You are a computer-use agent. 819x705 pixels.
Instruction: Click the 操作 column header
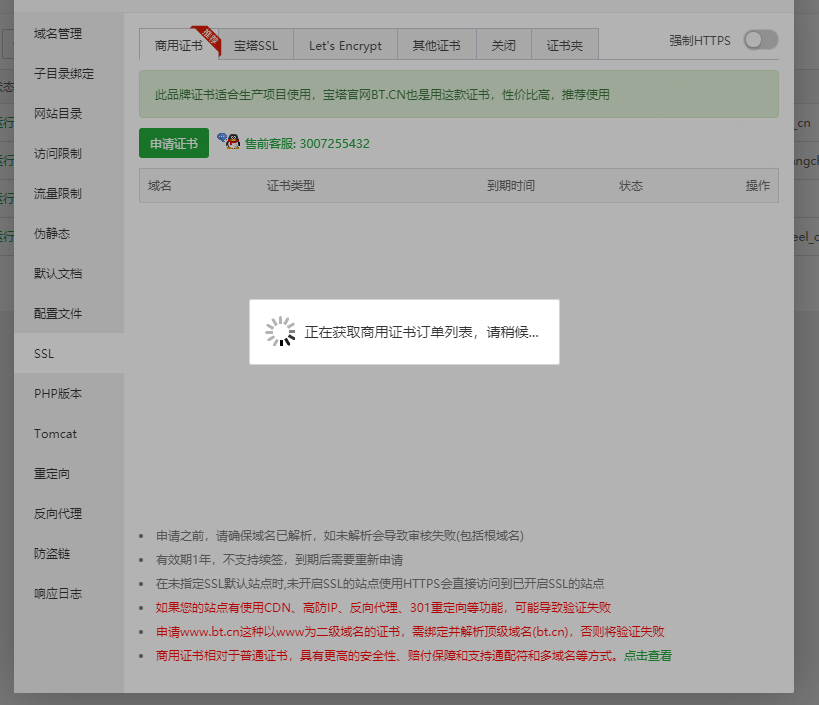[757, 186]
